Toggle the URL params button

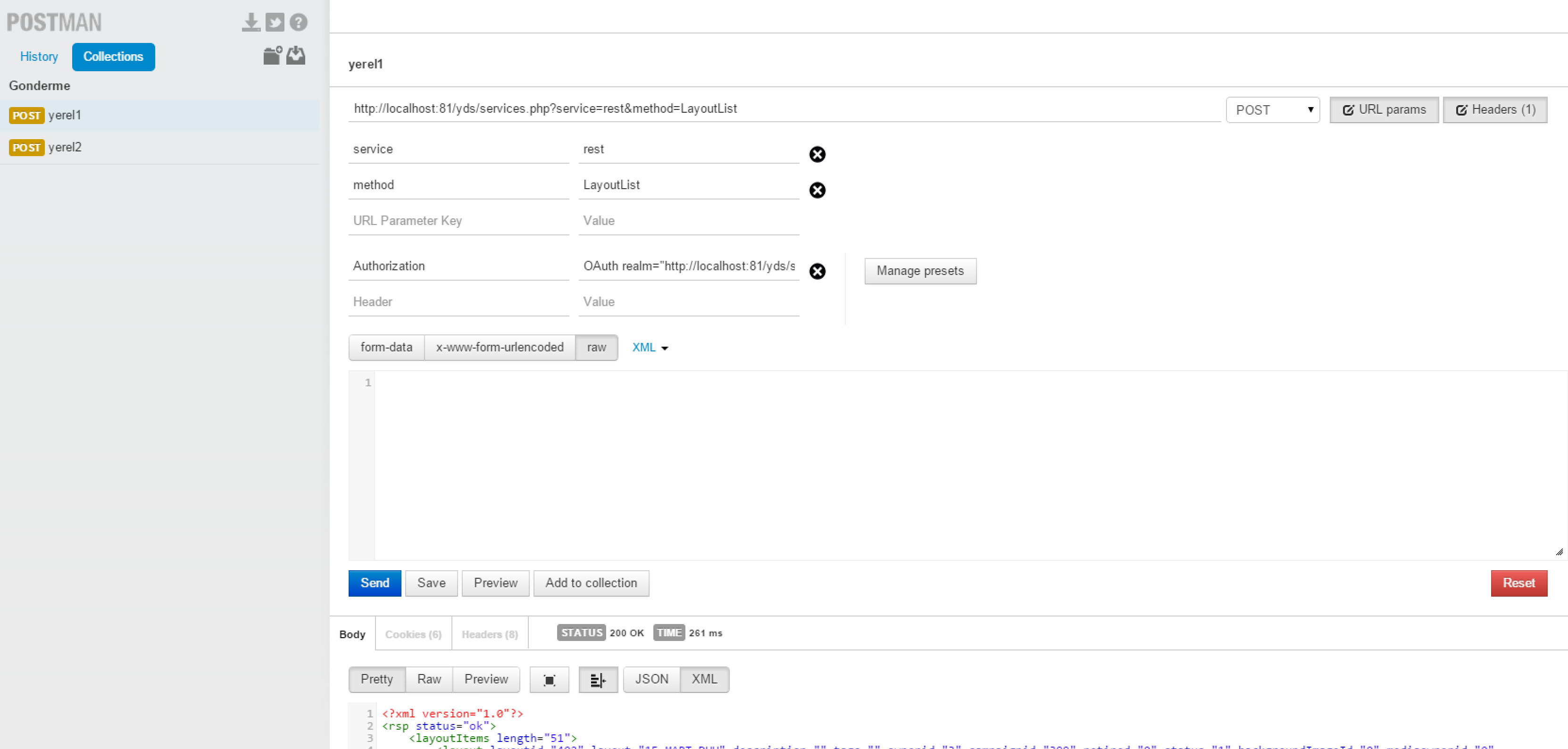[x=1384, y=110]
